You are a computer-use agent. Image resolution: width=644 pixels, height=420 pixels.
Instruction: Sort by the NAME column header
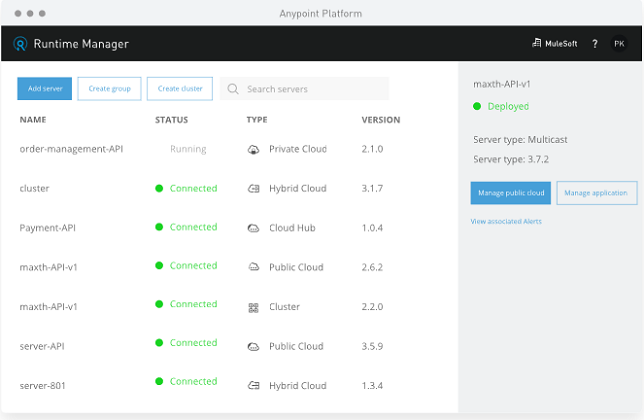pos(33,120)
